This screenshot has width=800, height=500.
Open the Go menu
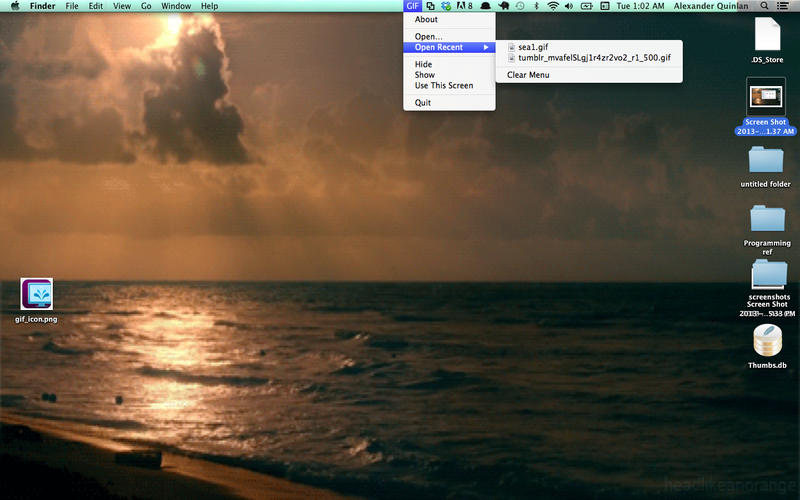pos(146,6)
